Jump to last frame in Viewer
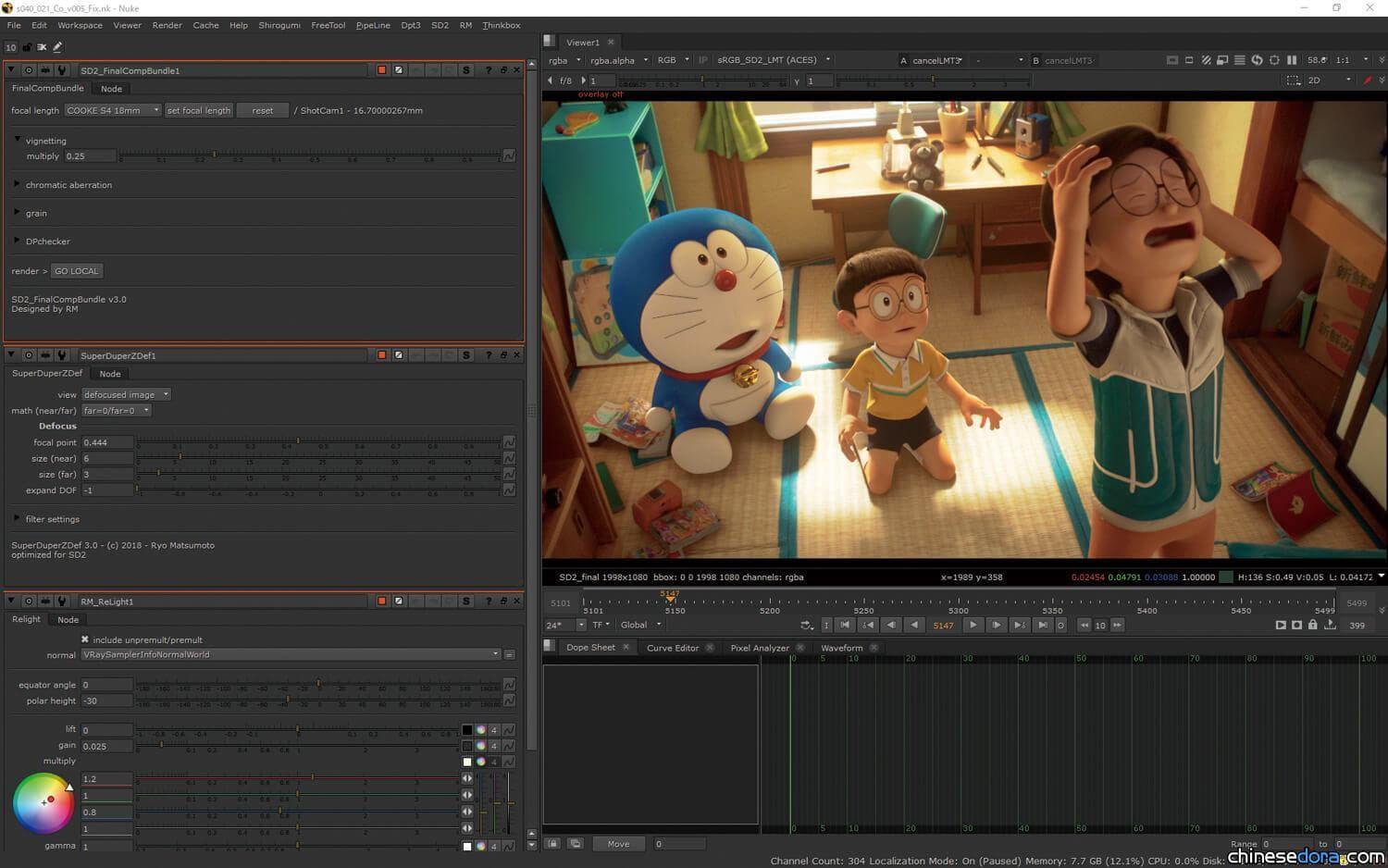Viewport: 1388px width, 868px height. click(1042, 626)
